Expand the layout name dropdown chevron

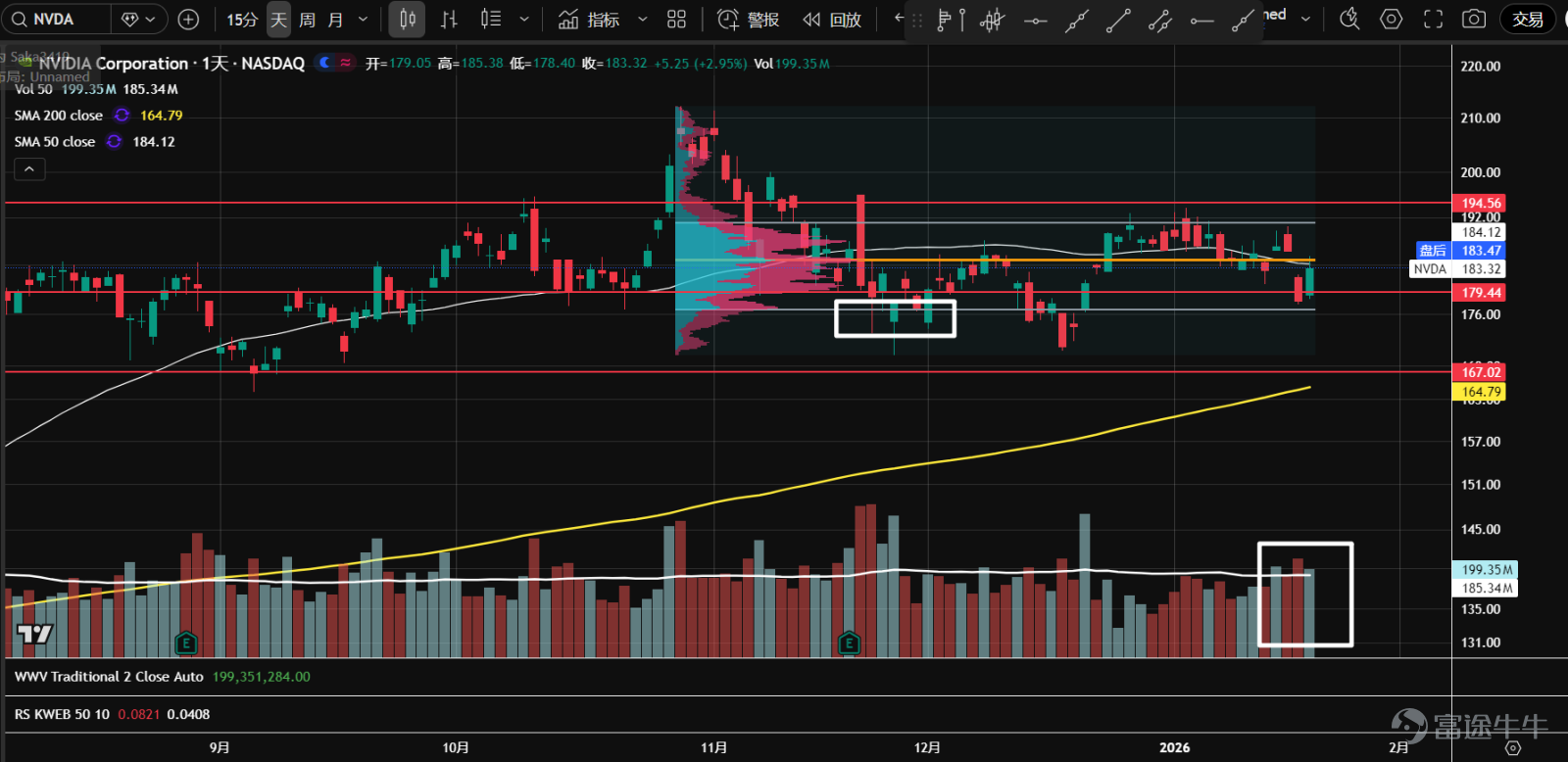click(1305, 19)
